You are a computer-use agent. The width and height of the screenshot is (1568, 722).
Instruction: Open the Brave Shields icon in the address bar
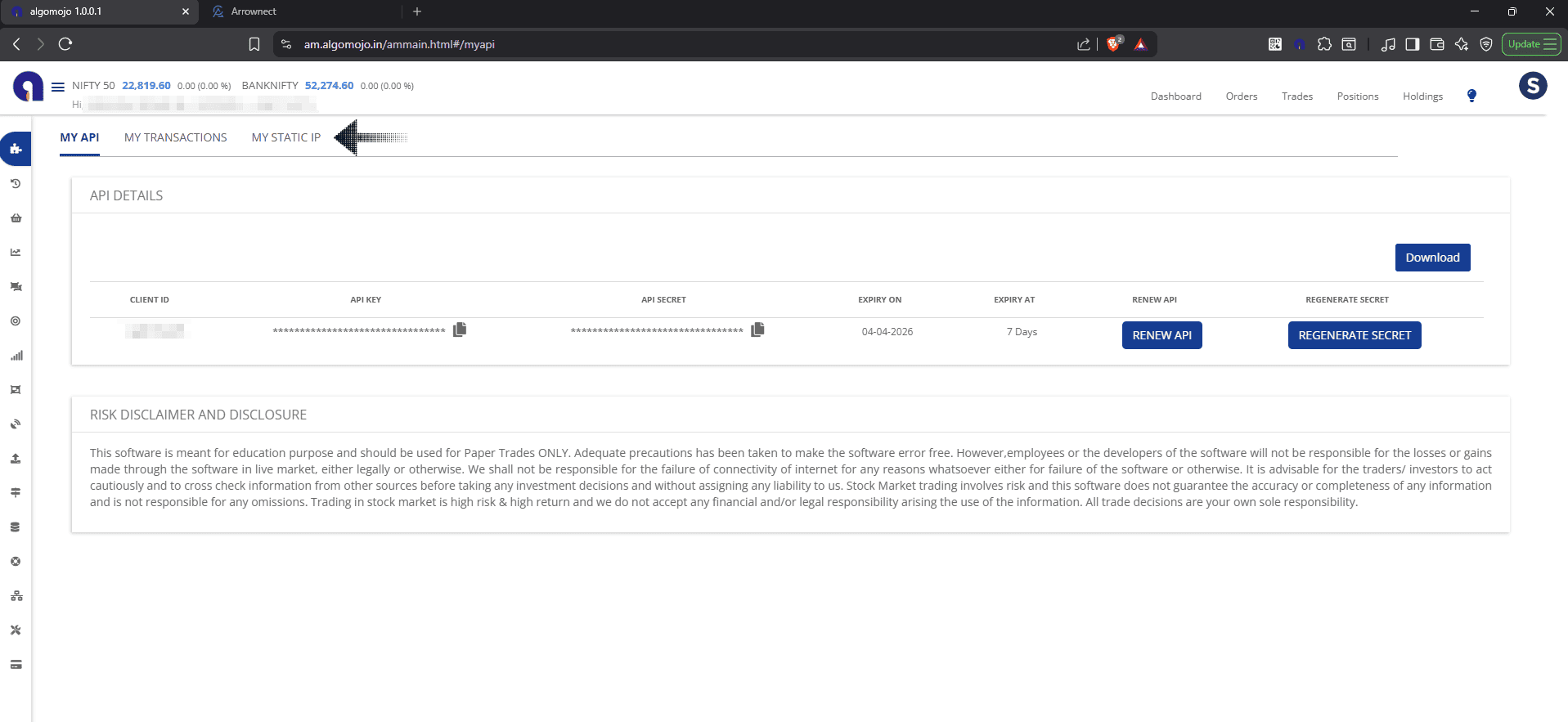(1113, 44)
